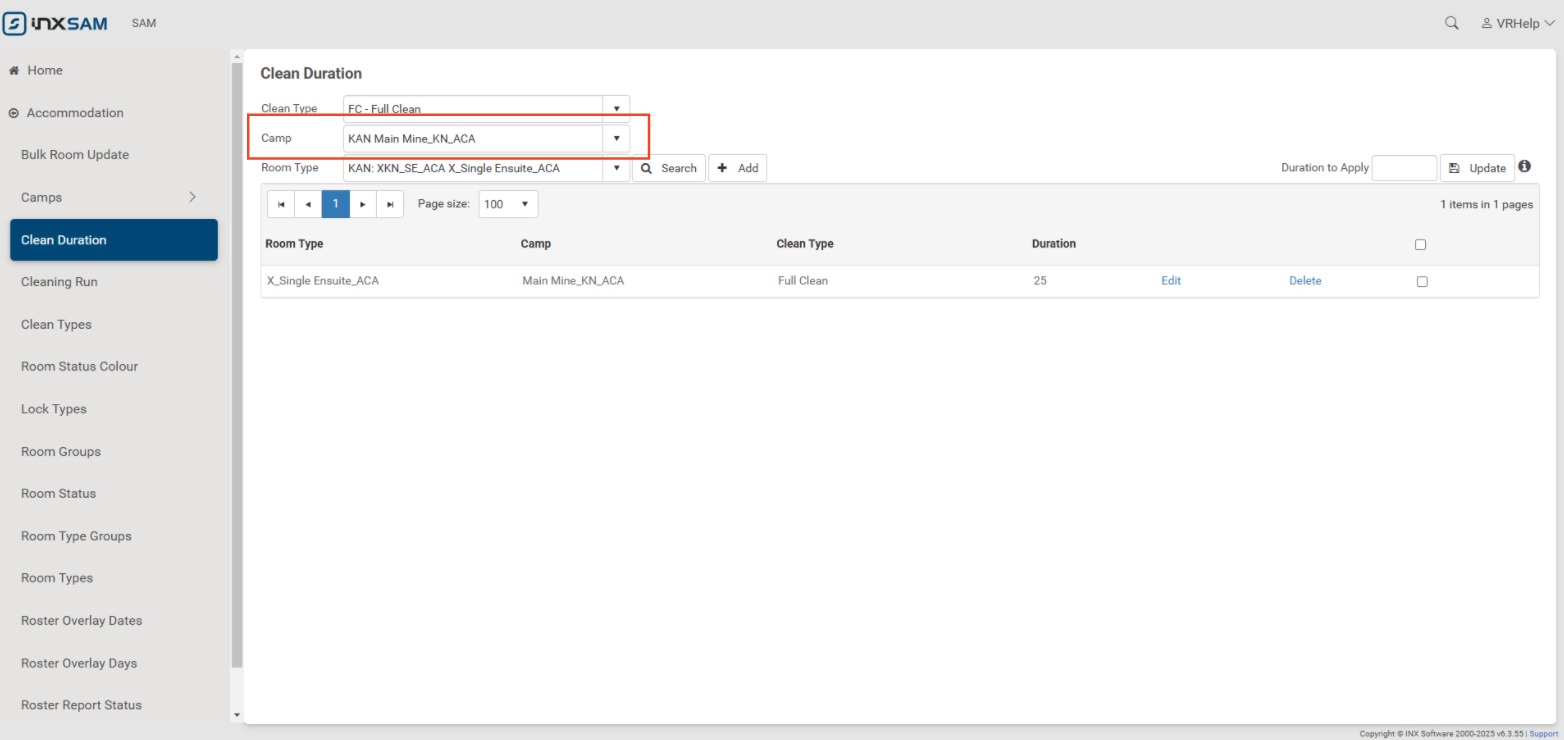
Task: Open the Room Type dropdown
Action: coord(616,168)
